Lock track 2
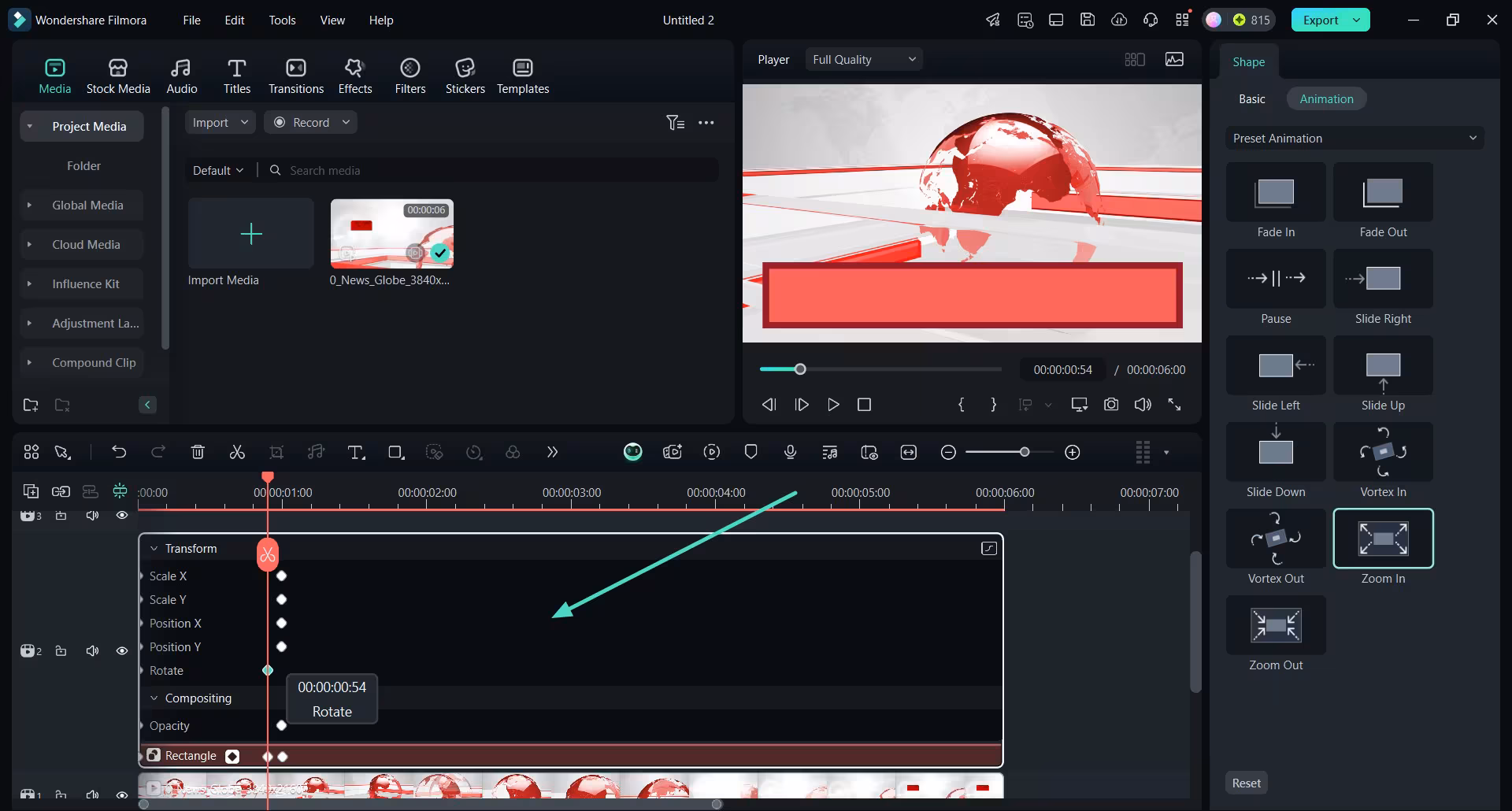1512x811 pixels. click(61, 651)
